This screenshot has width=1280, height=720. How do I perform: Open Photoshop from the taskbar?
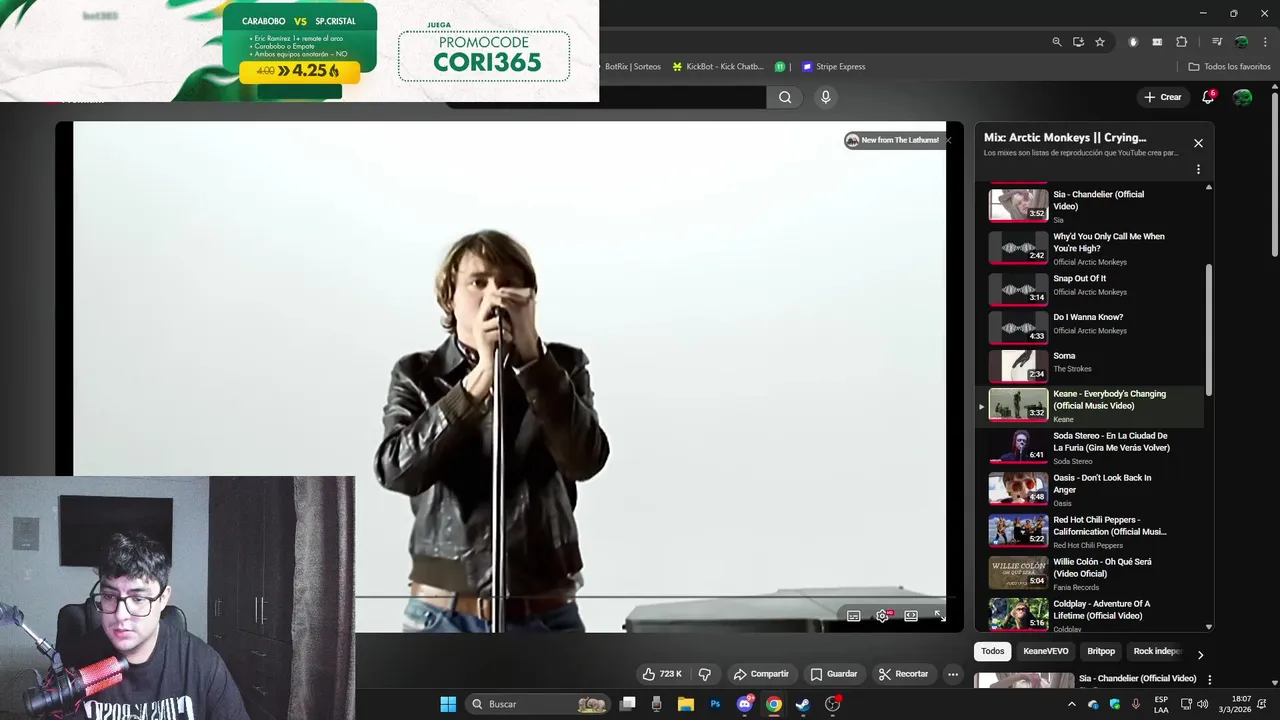pos(715,704)
